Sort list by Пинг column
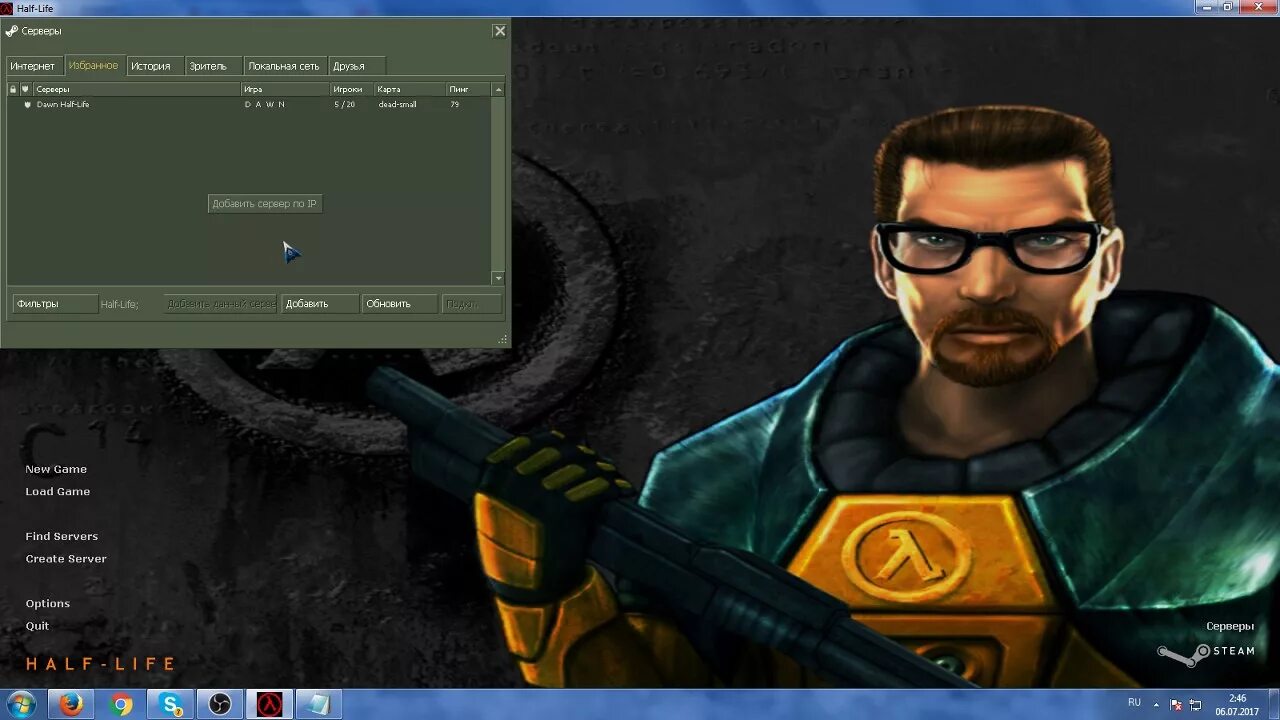 (469, 89)
